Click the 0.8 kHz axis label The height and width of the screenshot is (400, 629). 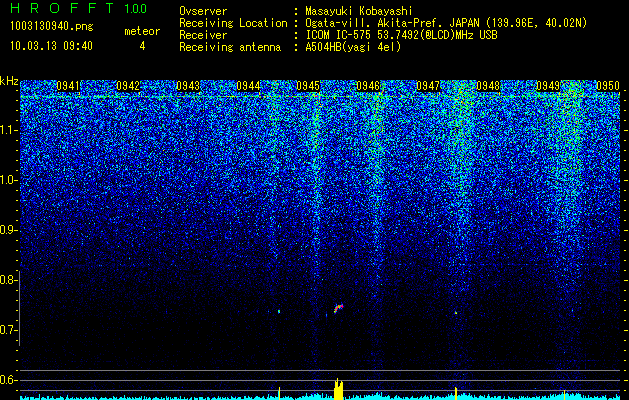tap(9, 280)
